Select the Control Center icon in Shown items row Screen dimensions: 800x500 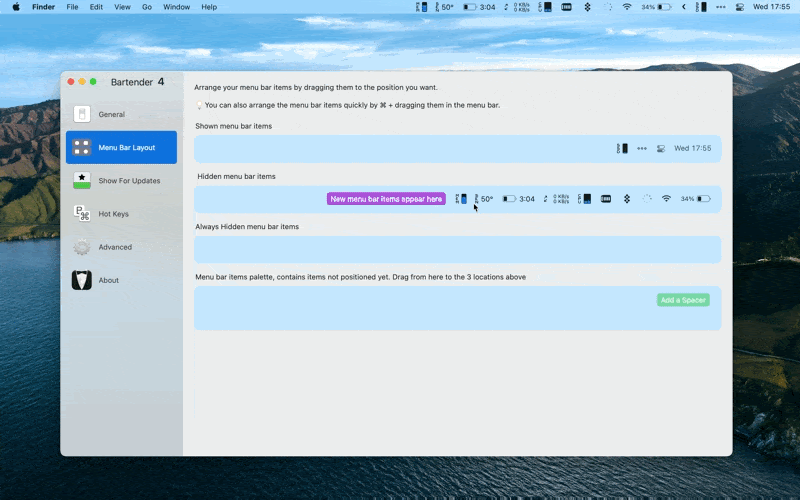[x=661, y=148]
